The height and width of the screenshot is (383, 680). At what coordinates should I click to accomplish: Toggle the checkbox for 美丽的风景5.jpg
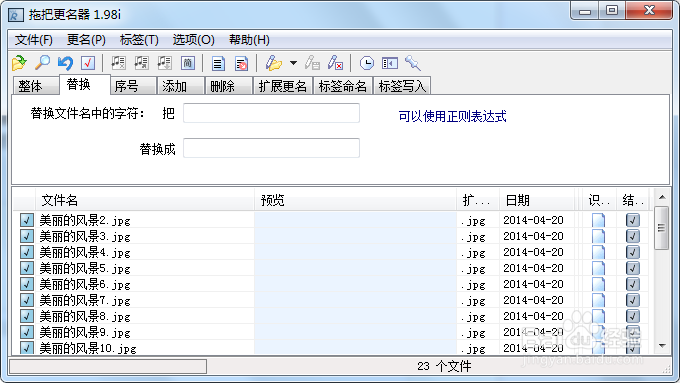(x=26, y=268)
